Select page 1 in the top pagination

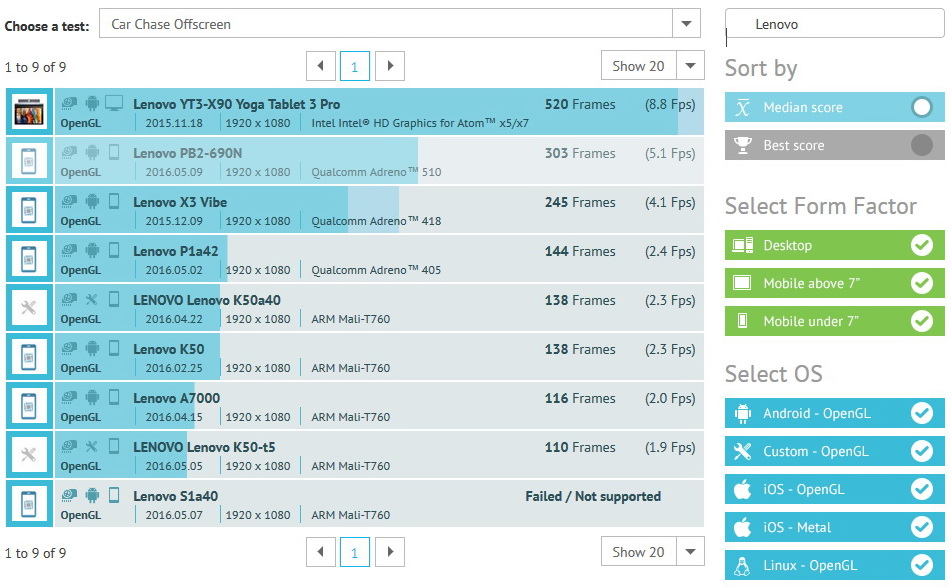click(355, 65)
